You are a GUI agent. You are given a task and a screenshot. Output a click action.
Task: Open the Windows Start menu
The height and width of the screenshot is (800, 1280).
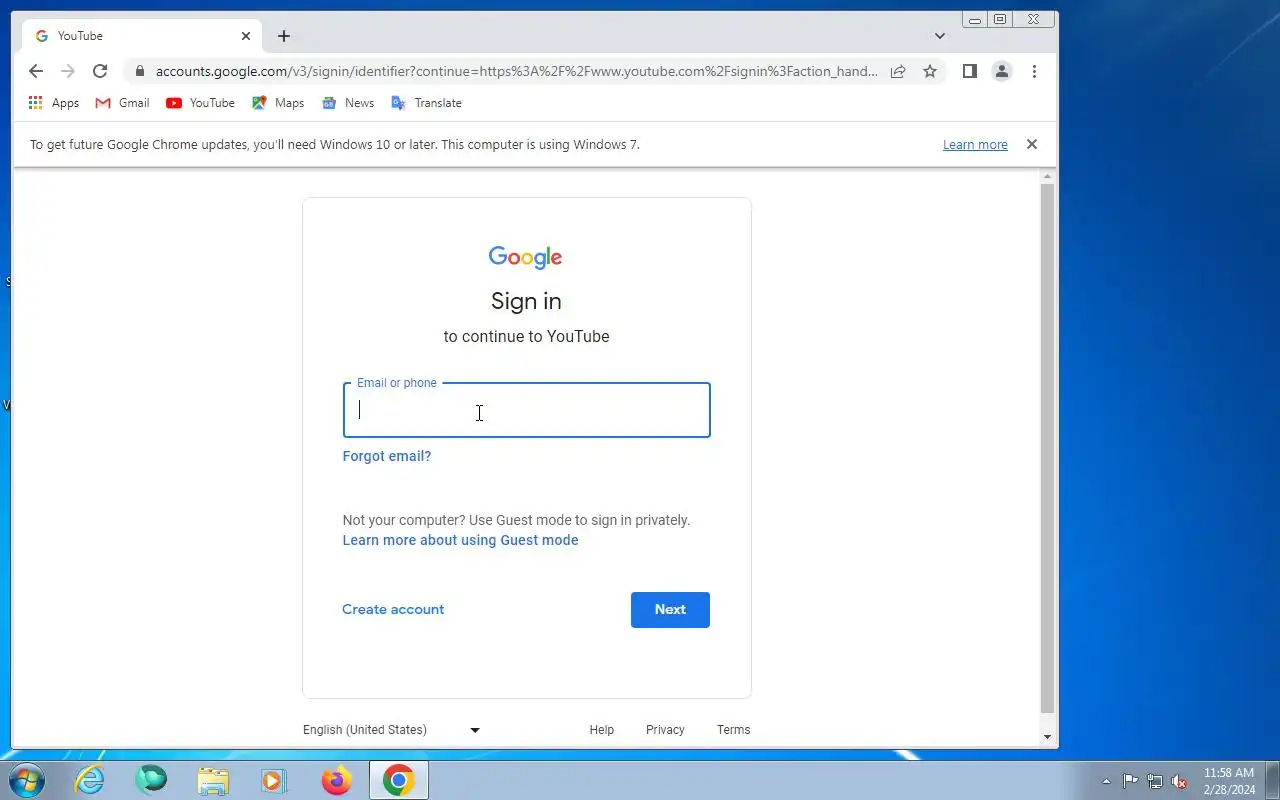pyautogui.click(x=25, y=780)
